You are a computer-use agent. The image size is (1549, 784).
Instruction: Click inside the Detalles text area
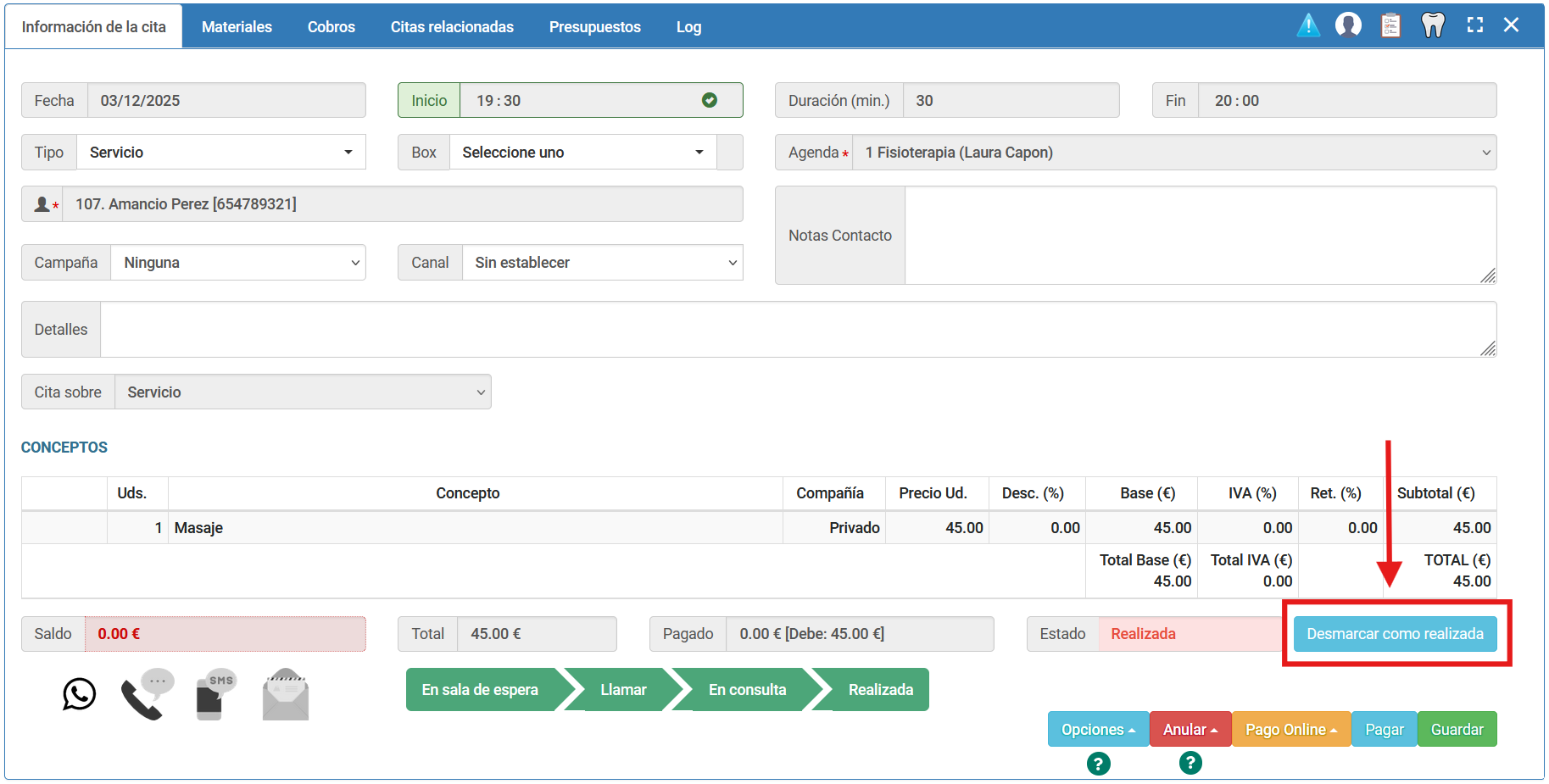click(x=797, y=330)
